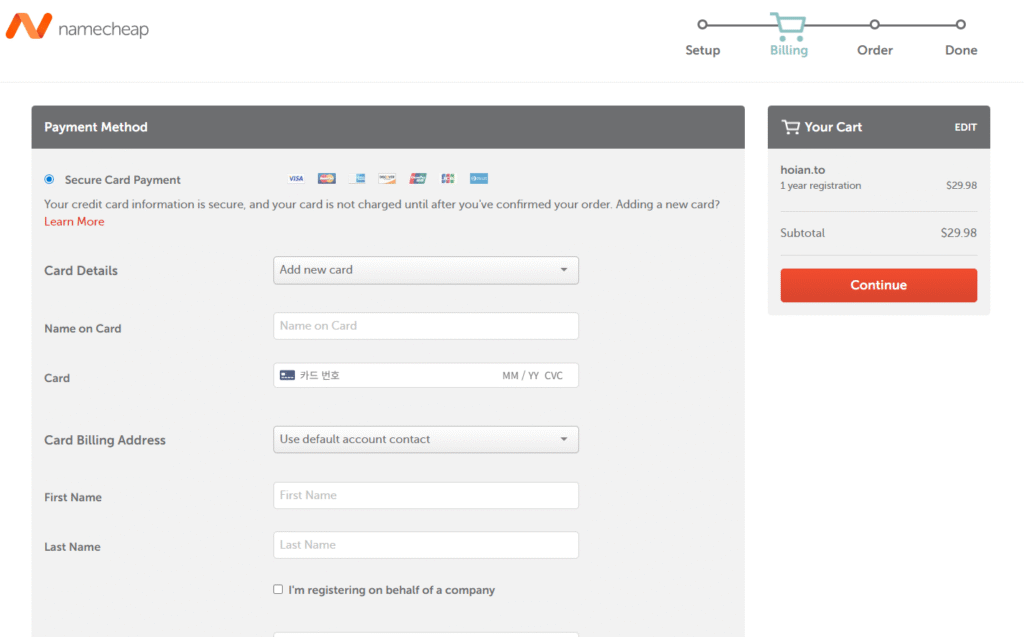Image resolution: width=1024 pixels, height=637 pixels.
Task: Check "I'm registering on behalf of a company"
Action: pyautogui.click(x=278, y=590)
